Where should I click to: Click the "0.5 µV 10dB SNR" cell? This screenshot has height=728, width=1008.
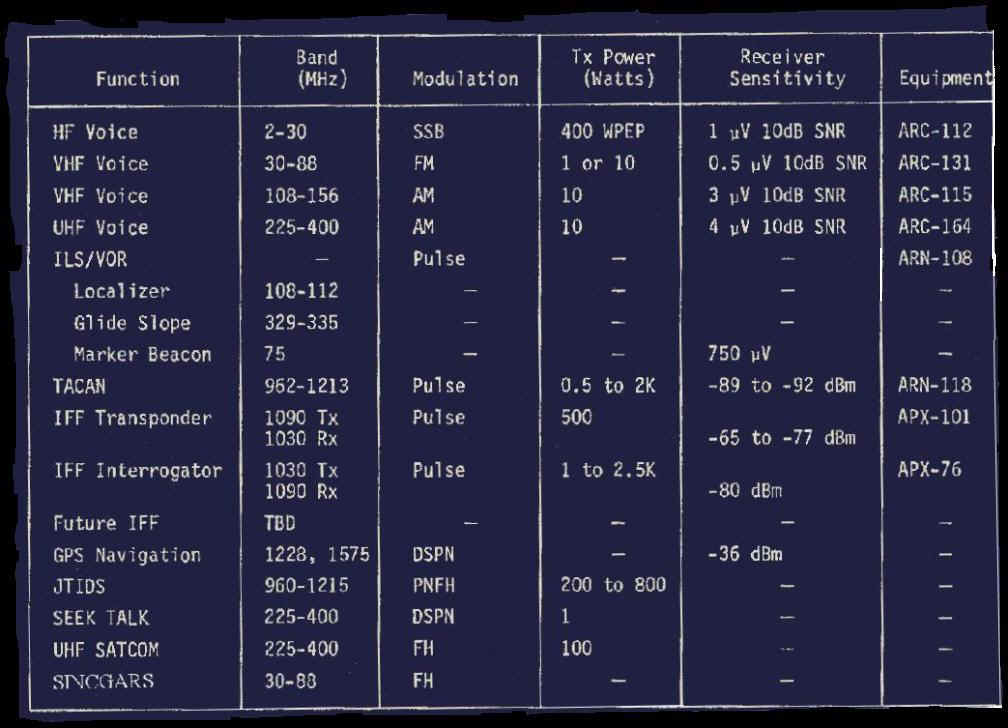point(788,163)
